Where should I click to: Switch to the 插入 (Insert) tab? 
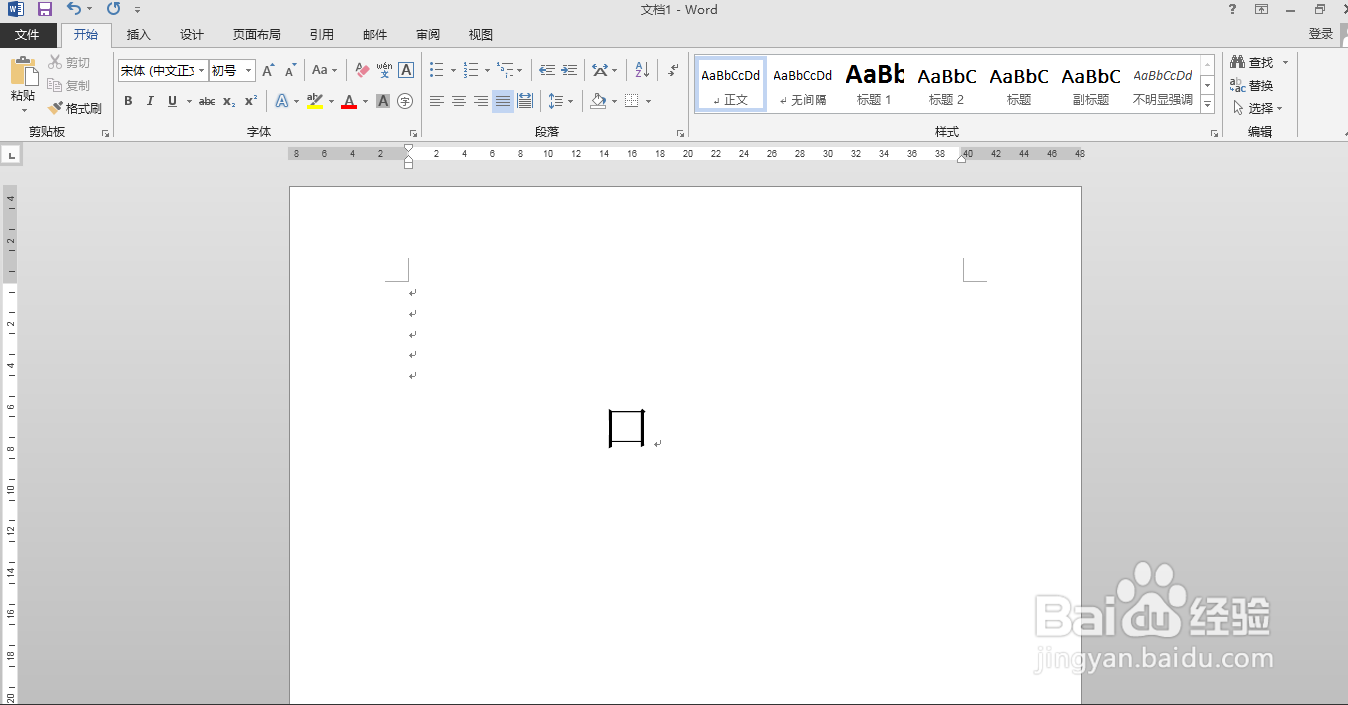139,35
